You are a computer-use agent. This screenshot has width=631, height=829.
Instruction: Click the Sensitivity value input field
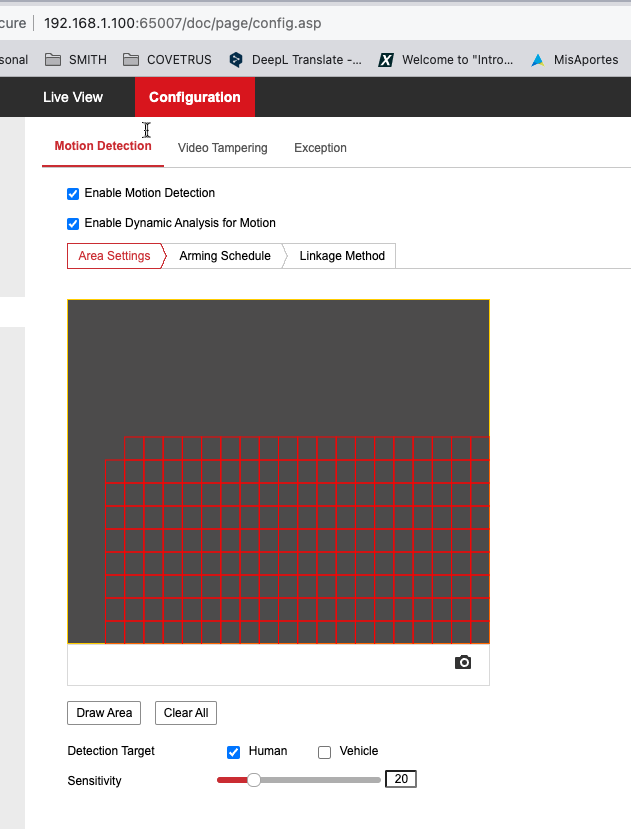400,779
